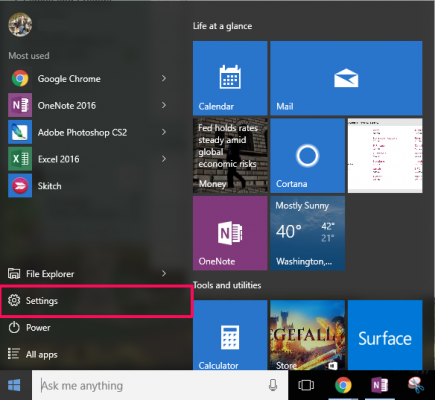Open the Calculator tile
Viewport: 435px width, 400px height.
coord(230,335)
